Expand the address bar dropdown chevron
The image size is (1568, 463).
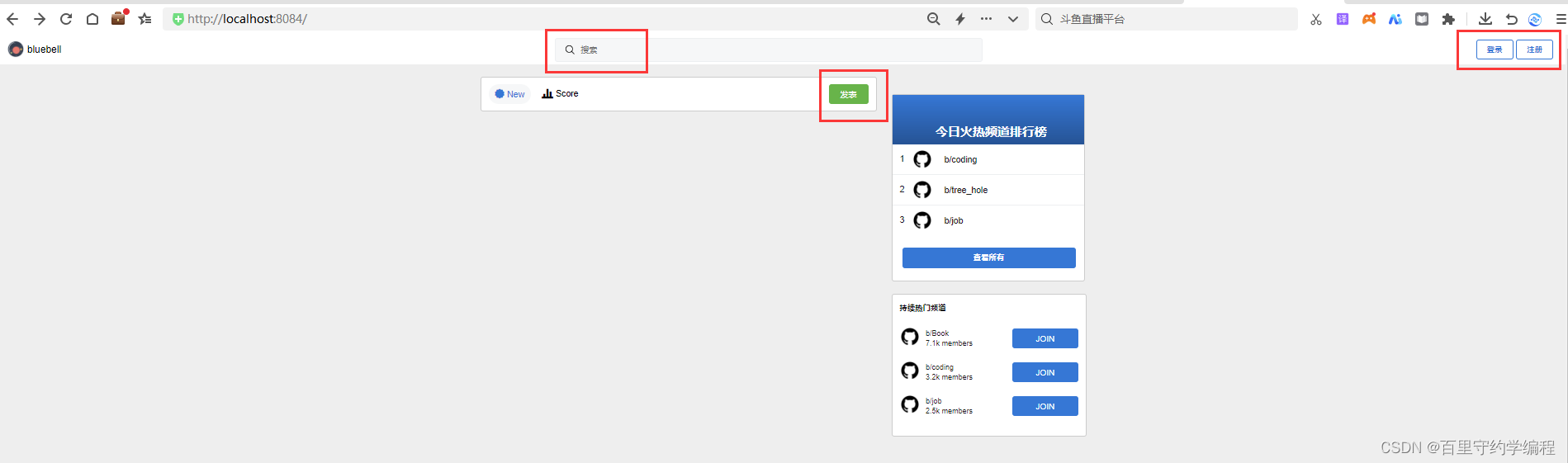click(1013, 19)
